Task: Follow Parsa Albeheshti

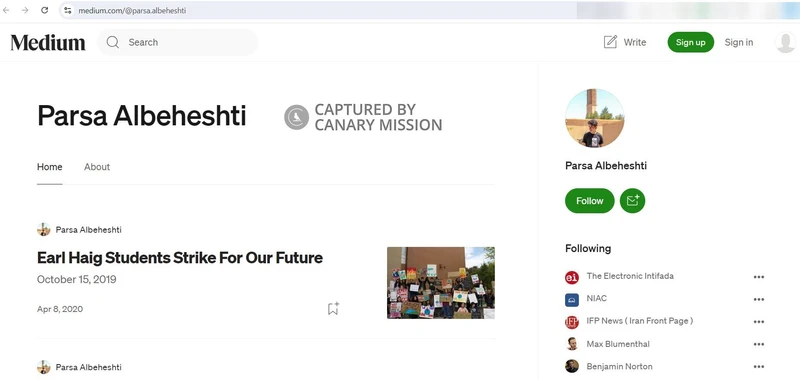Action: pos(590,200)
